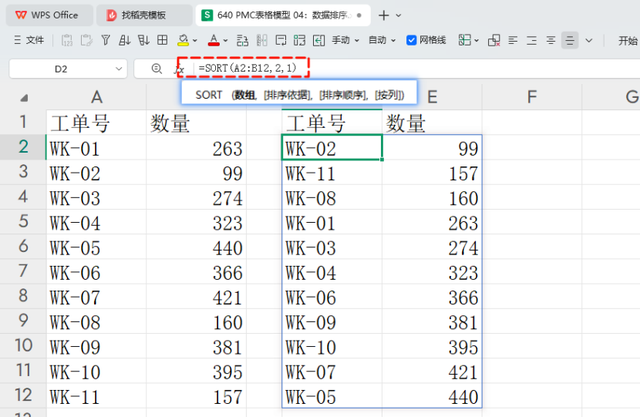The width and height of the screenshot is (640, 417).
Task: Click the remove duplicates icon with red x
Action: click(494, 40)
